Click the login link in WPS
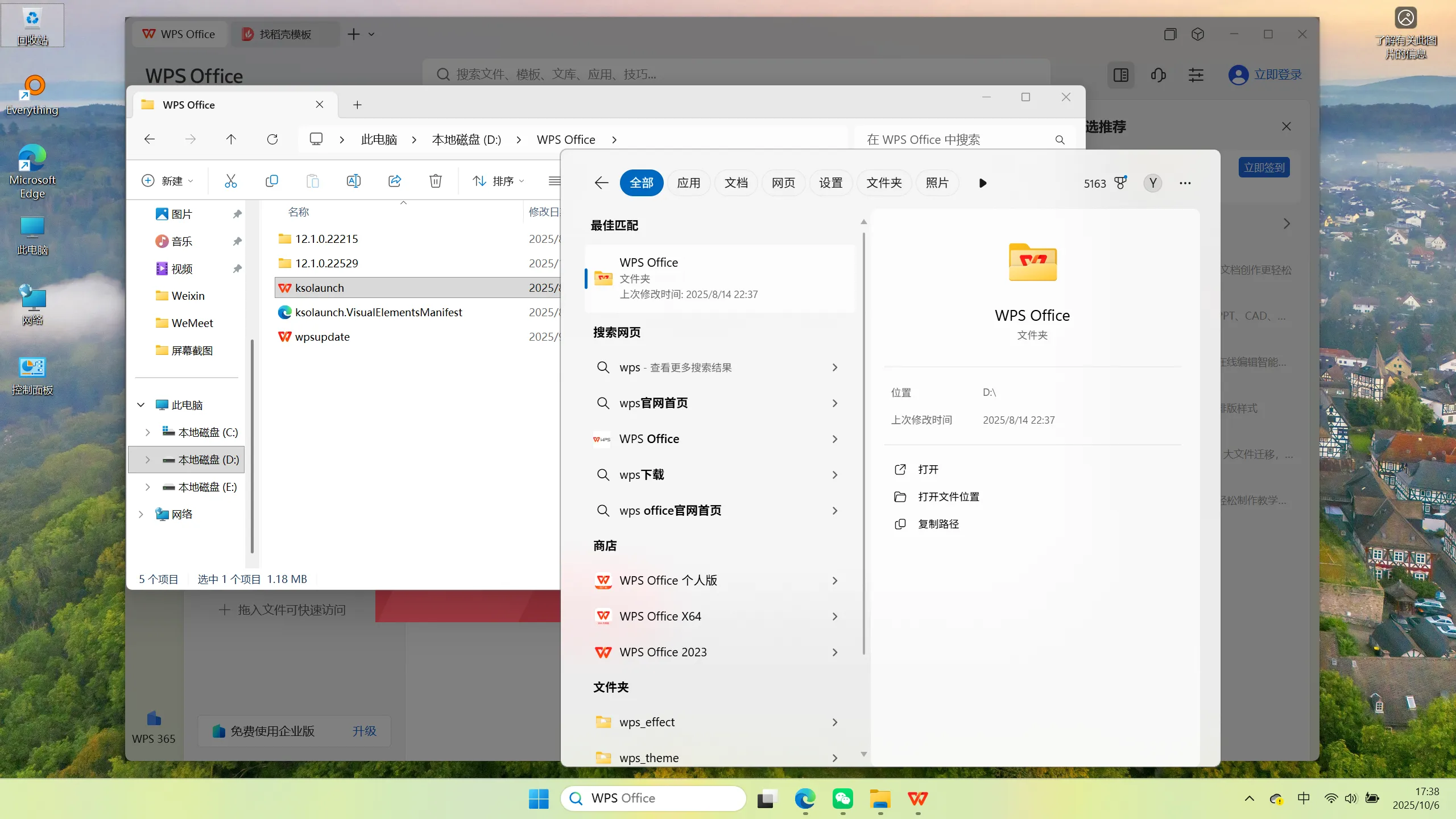The width and height of the screenshot is (1456, 819). 1277,75
